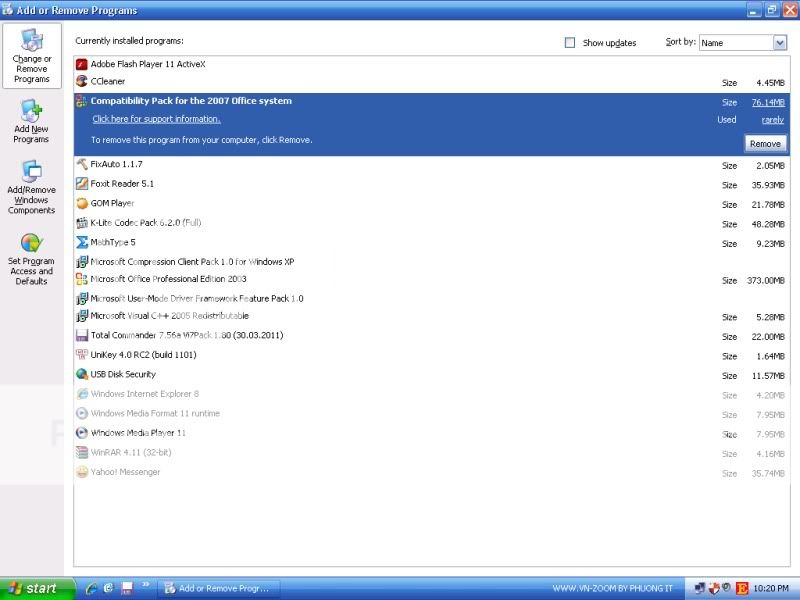Click the network computers tray icon
This screenshot has width=800, height=600.
click(x=699, y=588)
